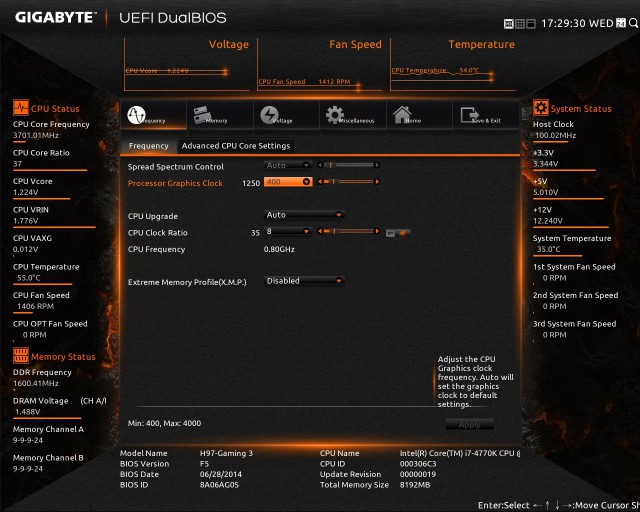Click the CPU Core Frequency 3701.01MHz value
Viewport: 640px width, 512px height.
click(36, 135)
